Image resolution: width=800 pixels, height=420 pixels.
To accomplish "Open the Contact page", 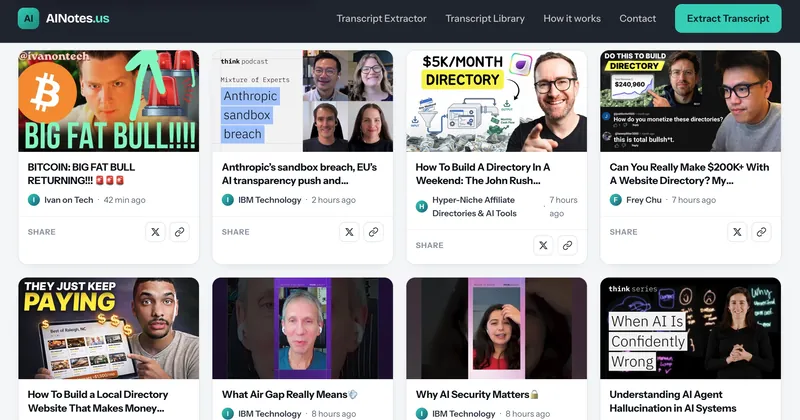I will click(x=637, y=18).
